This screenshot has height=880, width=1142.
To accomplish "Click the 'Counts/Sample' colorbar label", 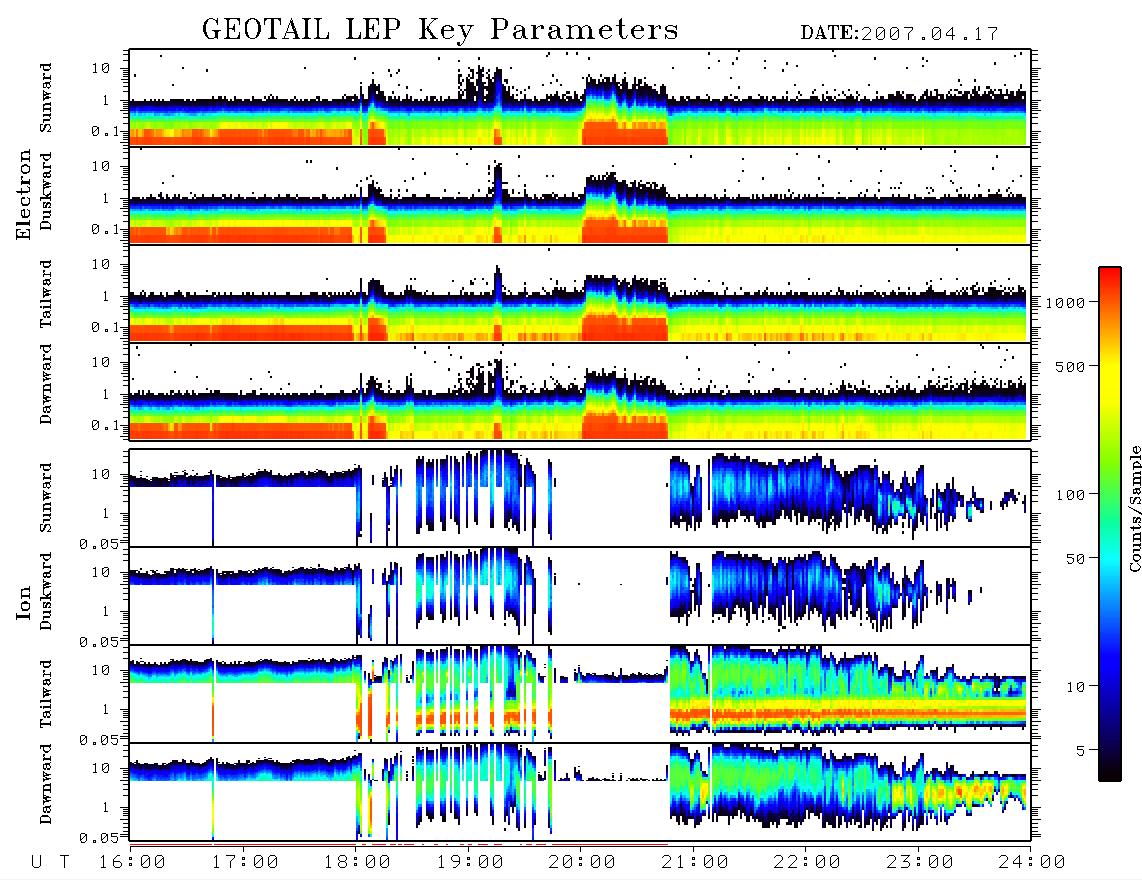I will [1134, 508].
